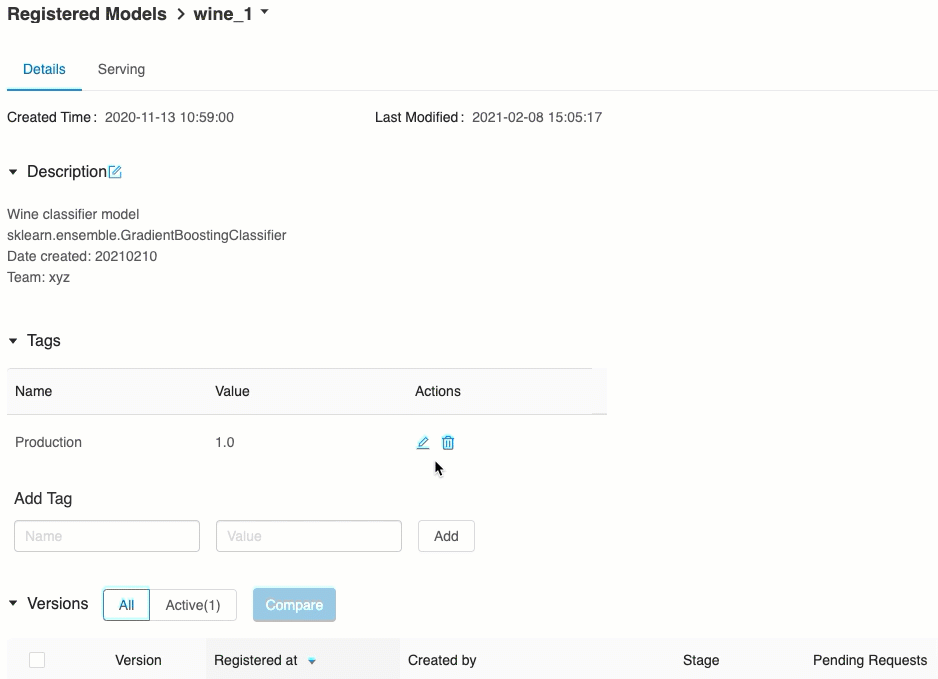Collapse the Tags section
The image size is (938, 679).
tap(12, 340)
